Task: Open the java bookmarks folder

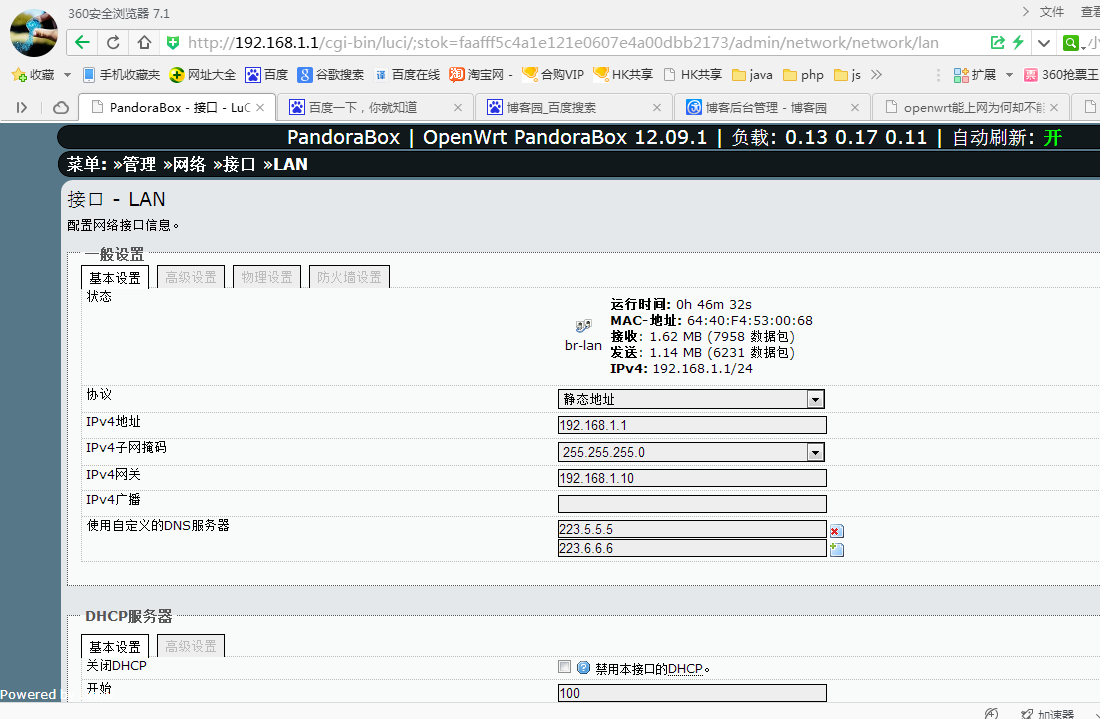Action: click(x=752, y=74)
